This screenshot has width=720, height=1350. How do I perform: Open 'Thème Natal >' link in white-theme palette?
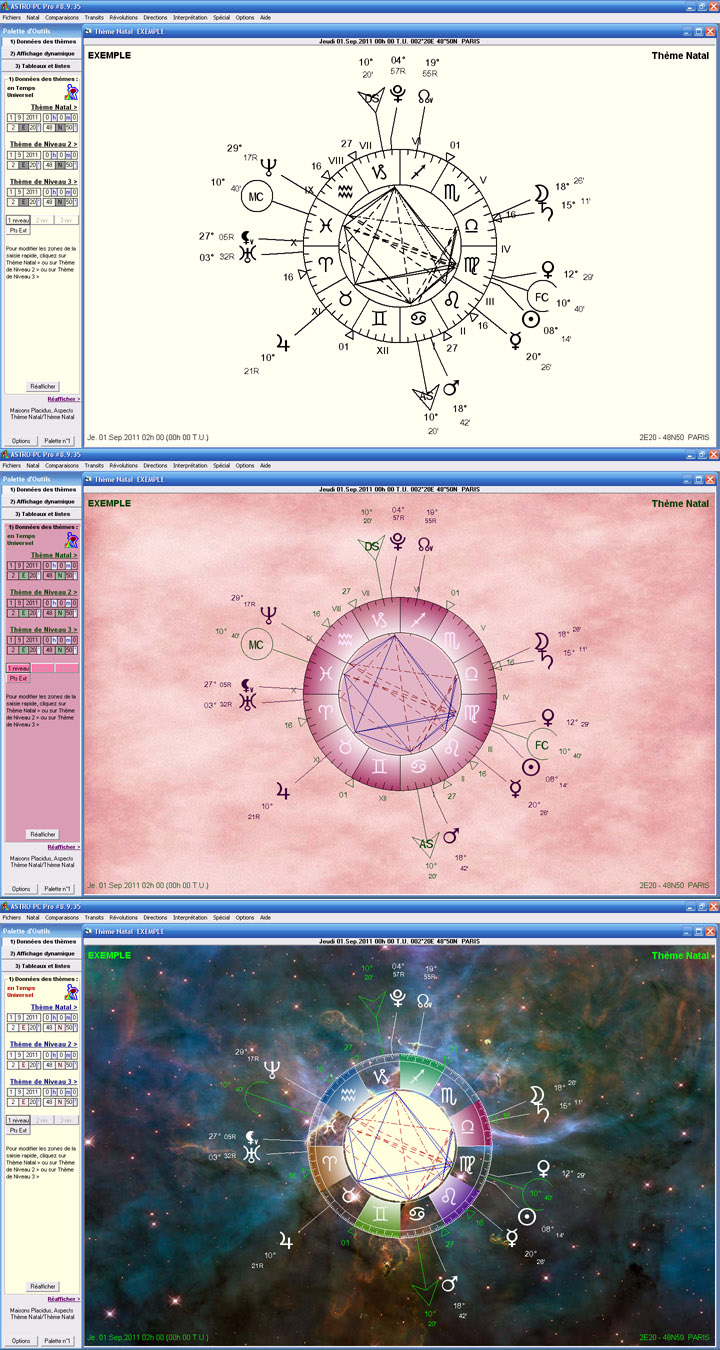54,107
